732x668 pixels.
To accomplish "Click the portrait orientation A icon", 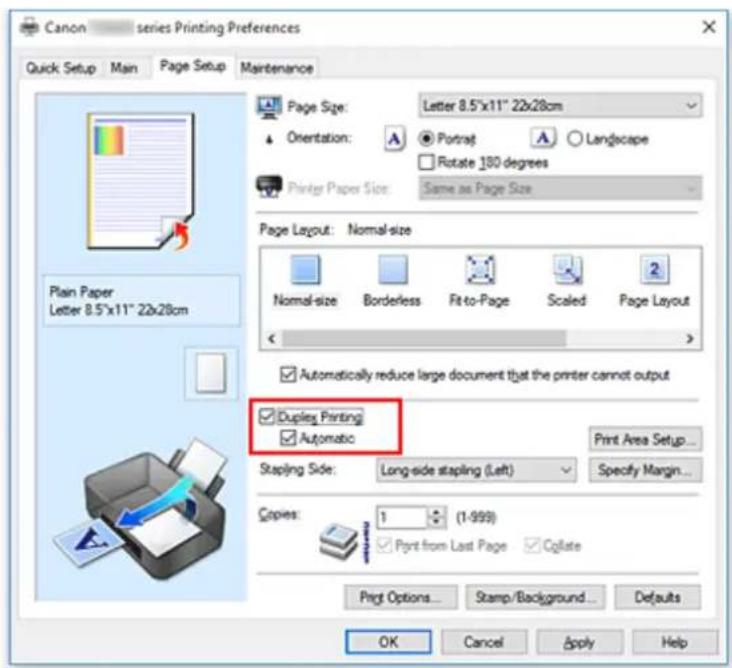I will 394,139.
